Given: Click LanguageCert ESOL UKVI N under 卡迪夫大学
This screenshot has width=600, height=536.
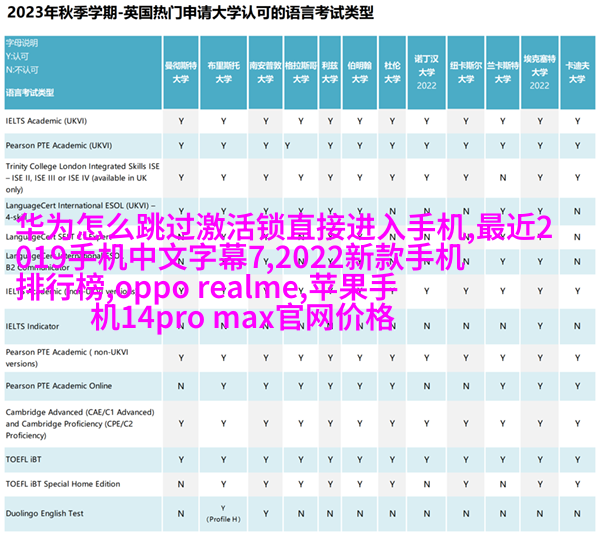Looking at the screenshot, I should point(577,211).
